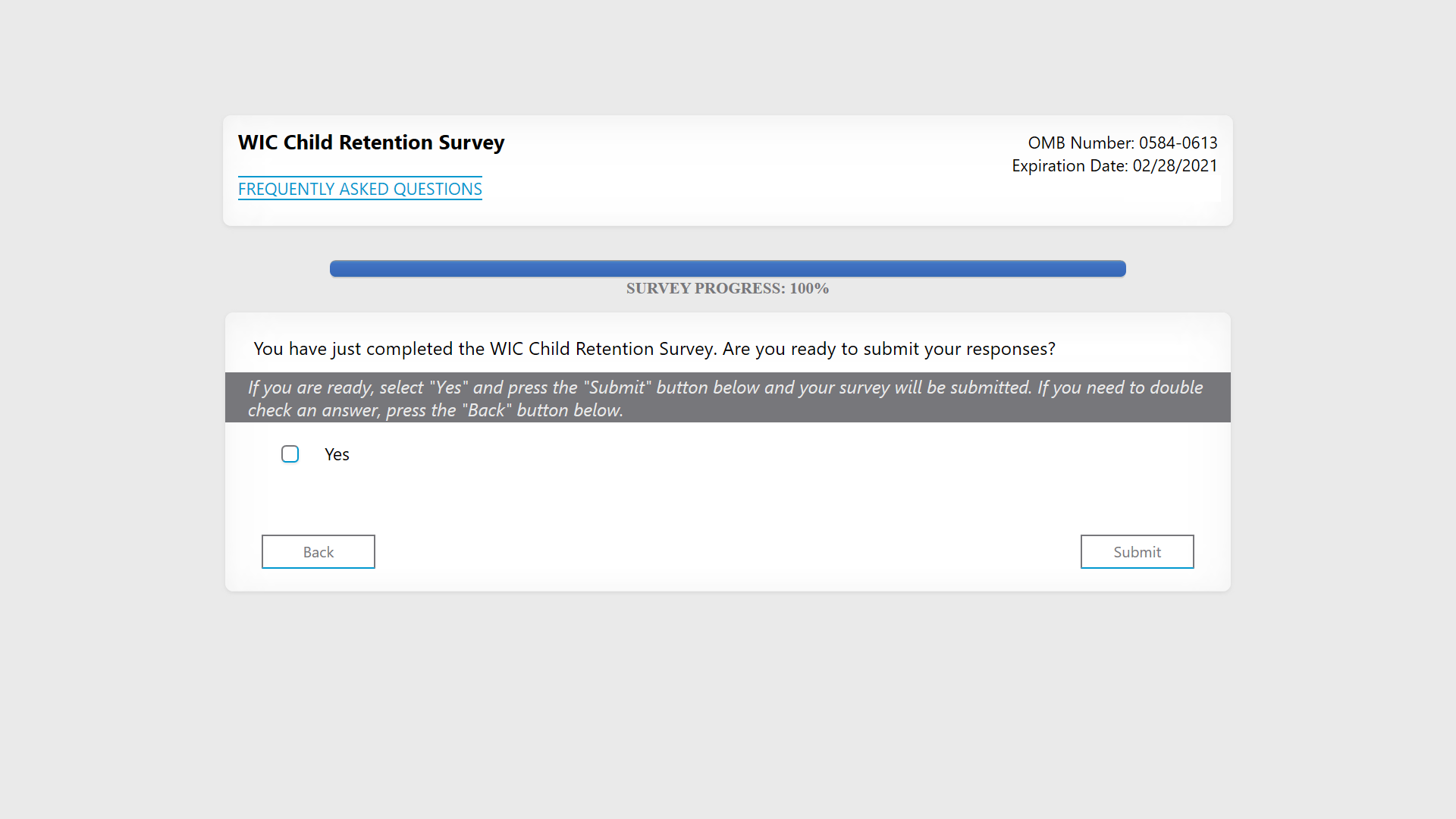Check the Yes checkbox
This screenshot has width=1456, height=819.
point(290,454)
